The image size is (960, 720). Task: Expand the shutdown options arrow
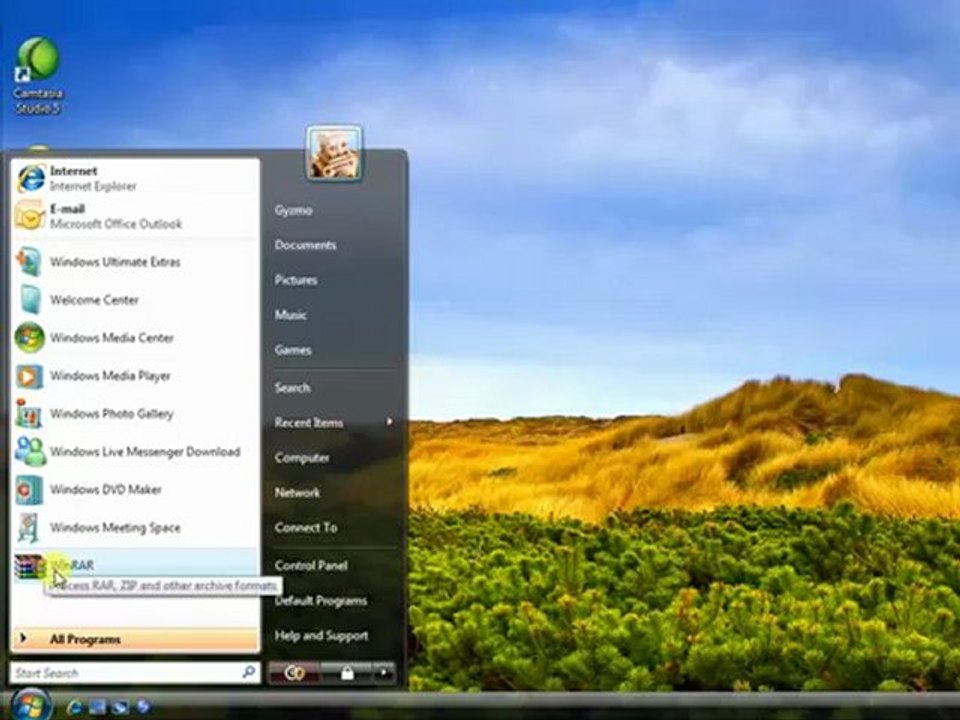click(x=384, y=673)
